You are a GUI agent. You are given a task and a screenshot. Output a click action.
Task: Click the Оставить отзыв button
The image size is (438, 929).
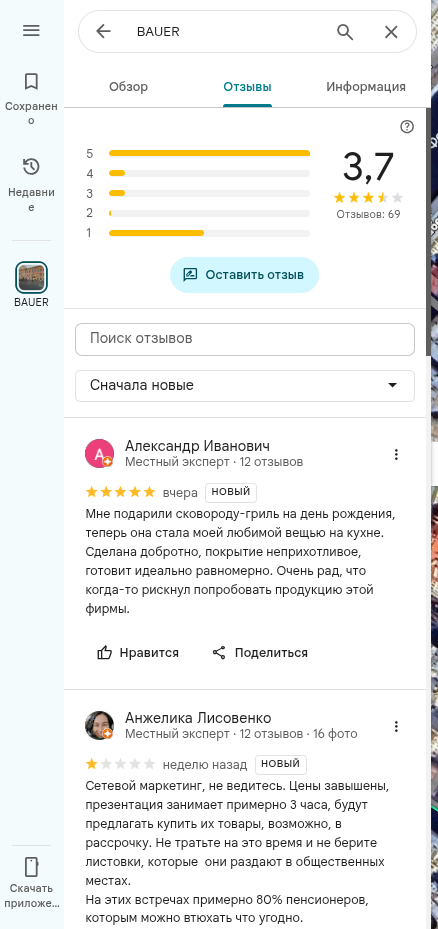(244, 275)
